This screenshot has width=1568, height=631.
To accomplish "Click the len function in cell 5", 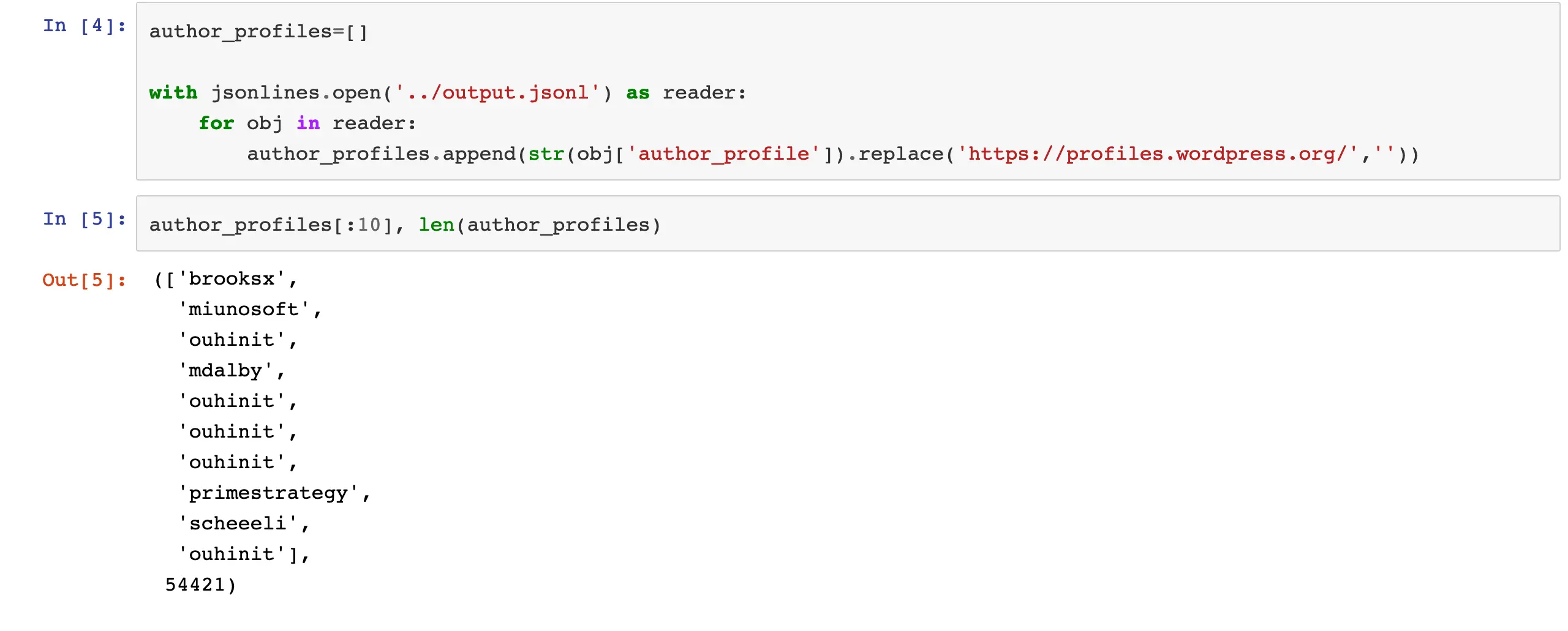I will pyautogui.click(x=436, y=225).
